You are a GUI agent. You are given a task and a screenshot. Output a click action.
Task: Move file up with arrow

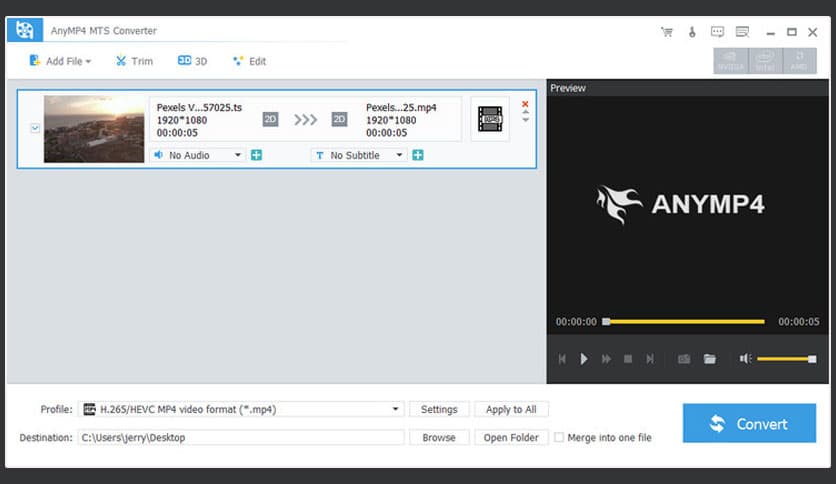[526, 112]
